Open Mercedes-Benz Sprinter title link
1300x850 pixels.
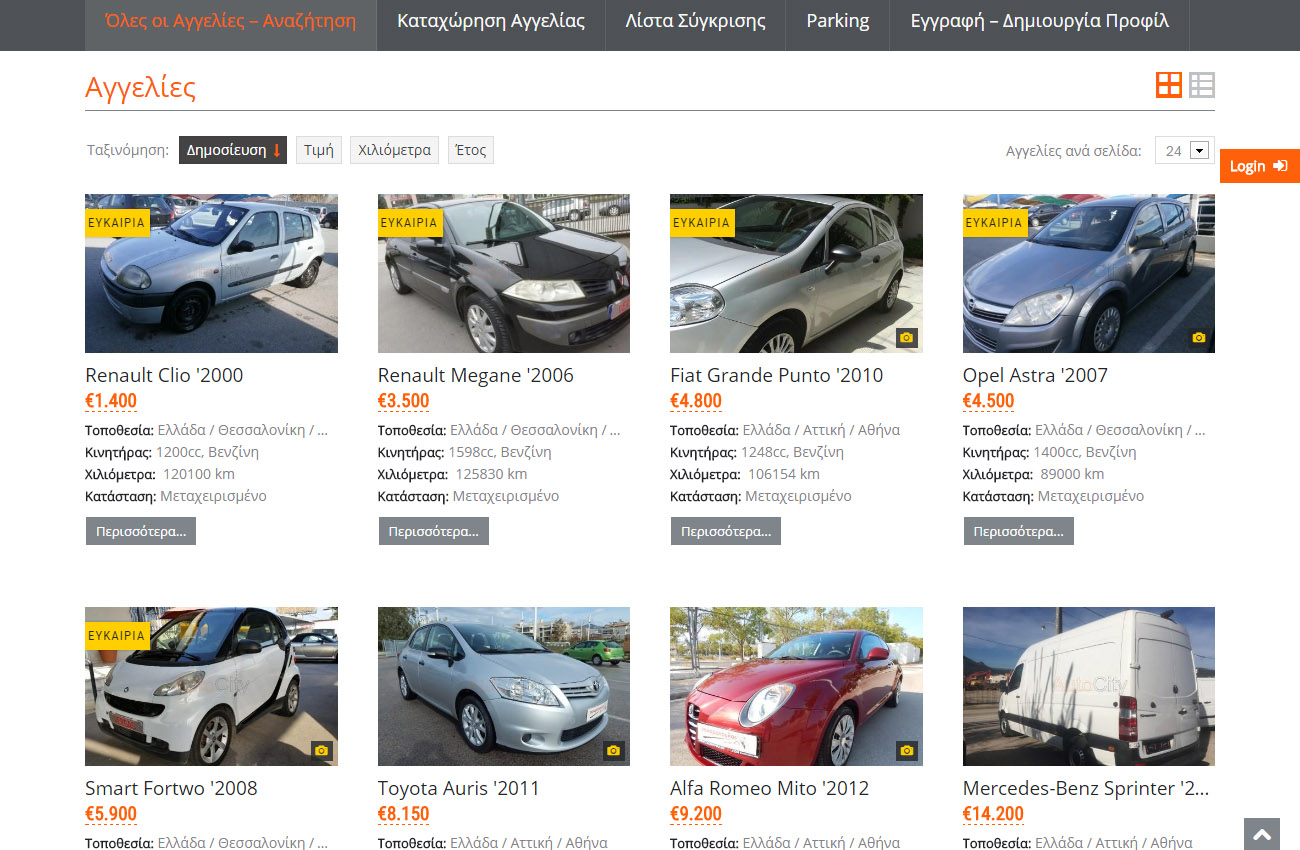(1086, 788)
